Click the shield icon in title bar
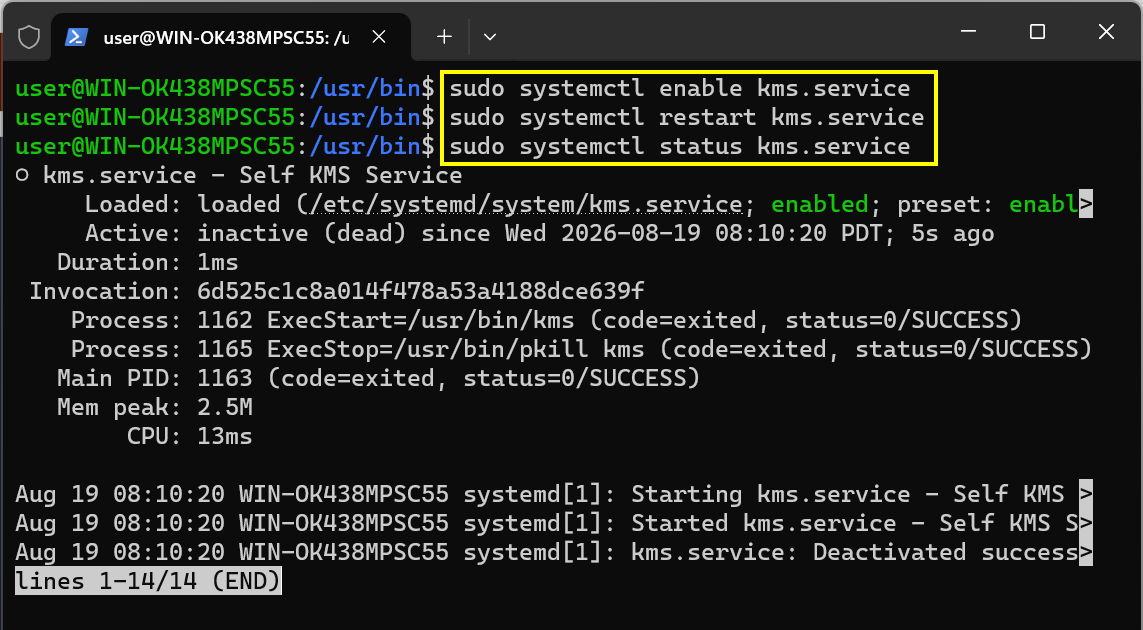 (x=28, y=36)
